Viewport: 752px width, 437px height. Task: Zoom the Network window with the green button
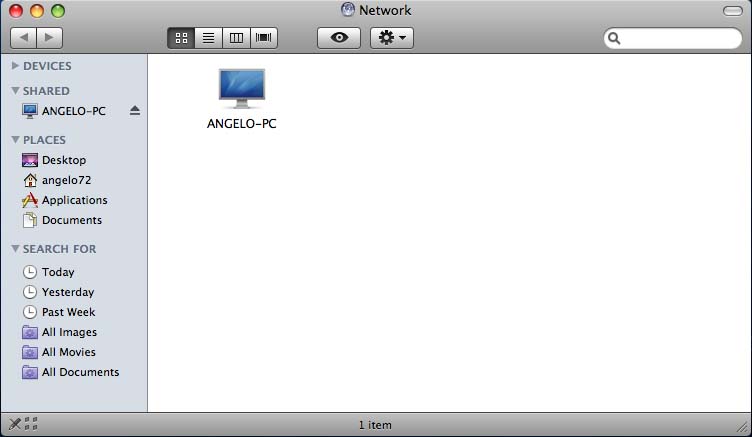point(58,11)
